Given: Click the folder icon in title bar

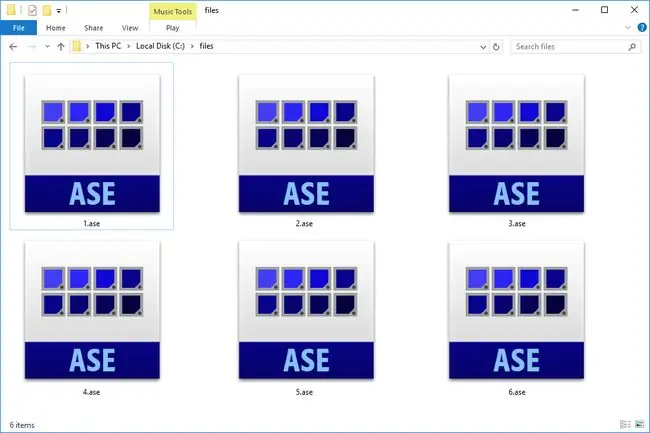Looking at the screenshot, I should [11, 10].
